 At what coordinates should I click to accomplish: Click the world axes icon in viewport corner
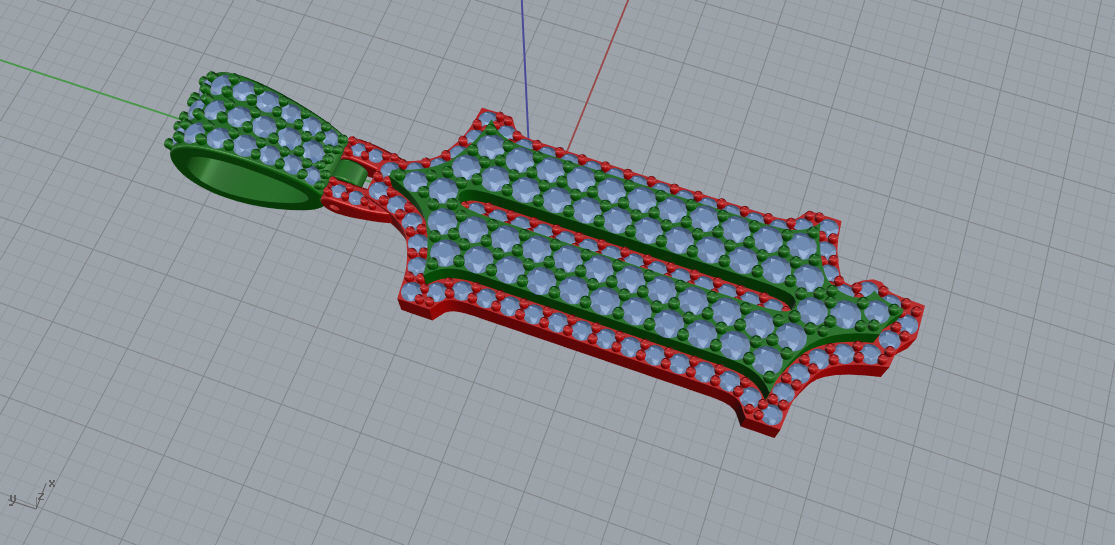(32, 495)
